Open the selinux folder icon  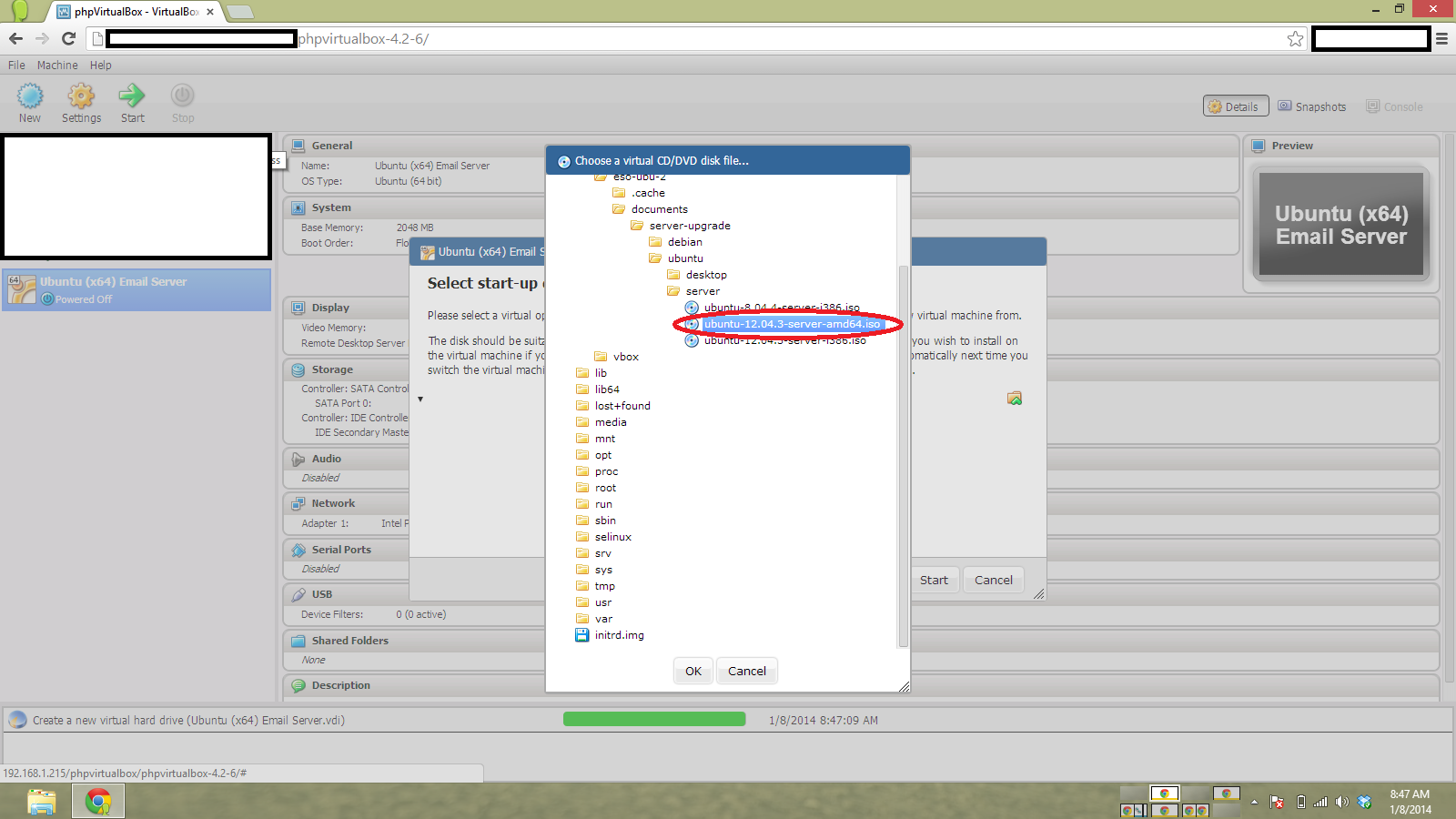coord(582,537)
